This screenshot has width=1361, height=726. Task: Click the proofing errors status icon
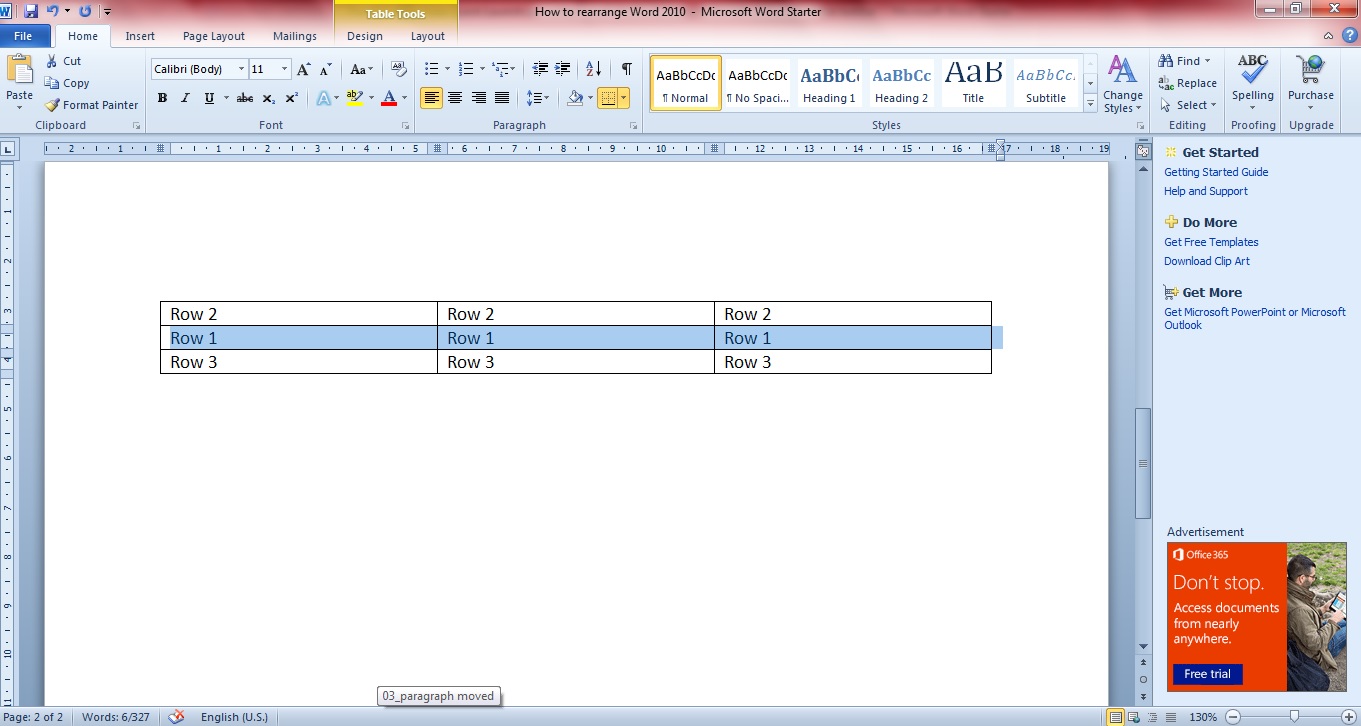(x=177, y=717)
